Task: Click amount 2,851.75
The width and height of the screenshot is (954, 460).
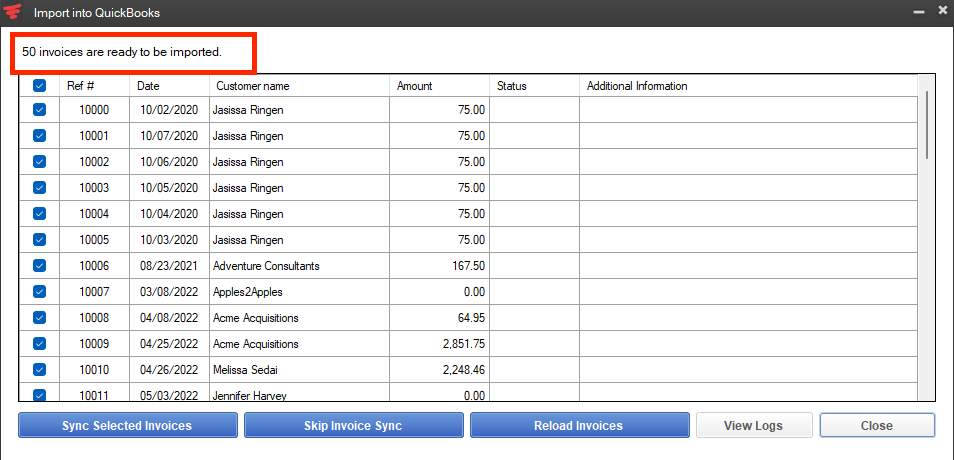Action: click(x=464, y=344)
